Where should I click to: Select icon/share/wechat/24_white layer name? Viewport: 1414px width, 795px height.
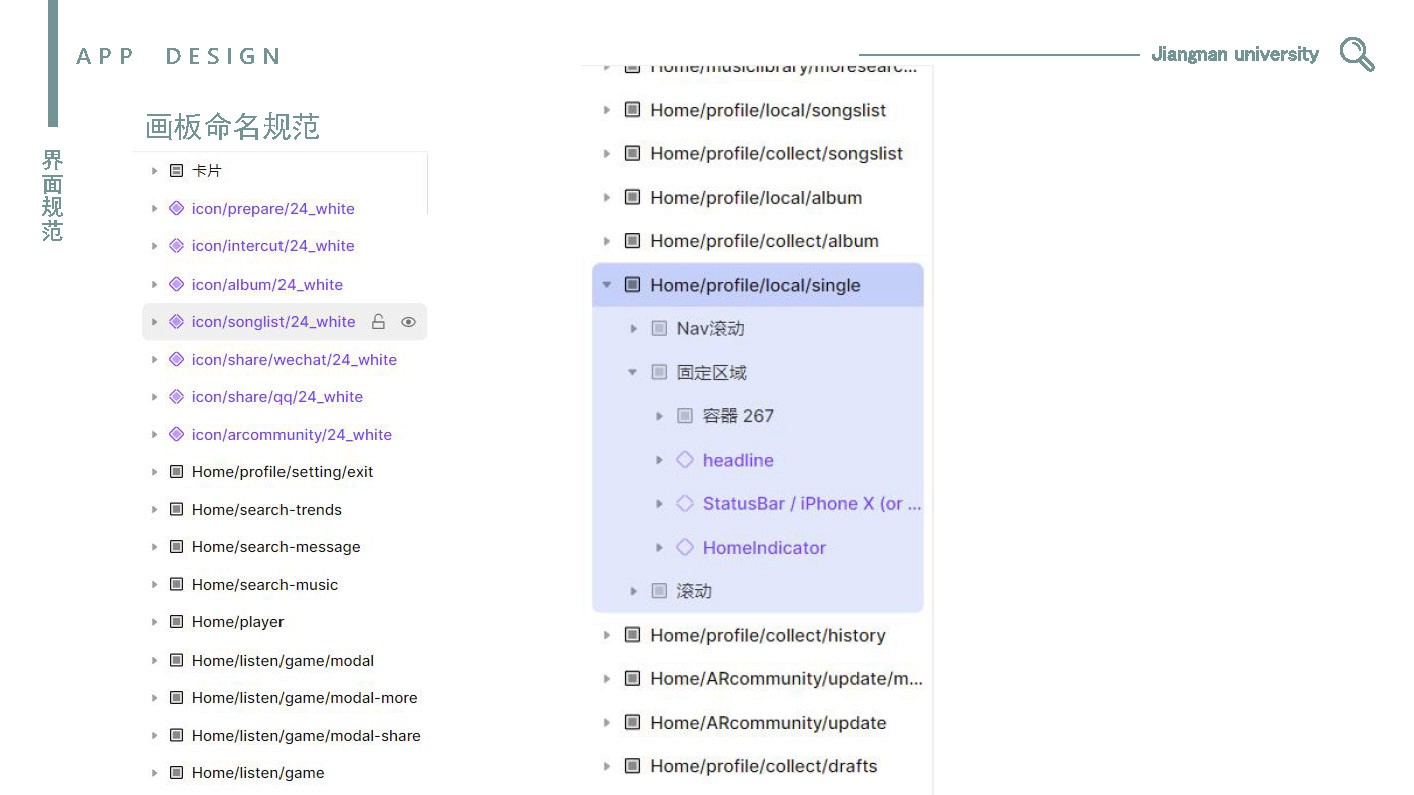294,359
